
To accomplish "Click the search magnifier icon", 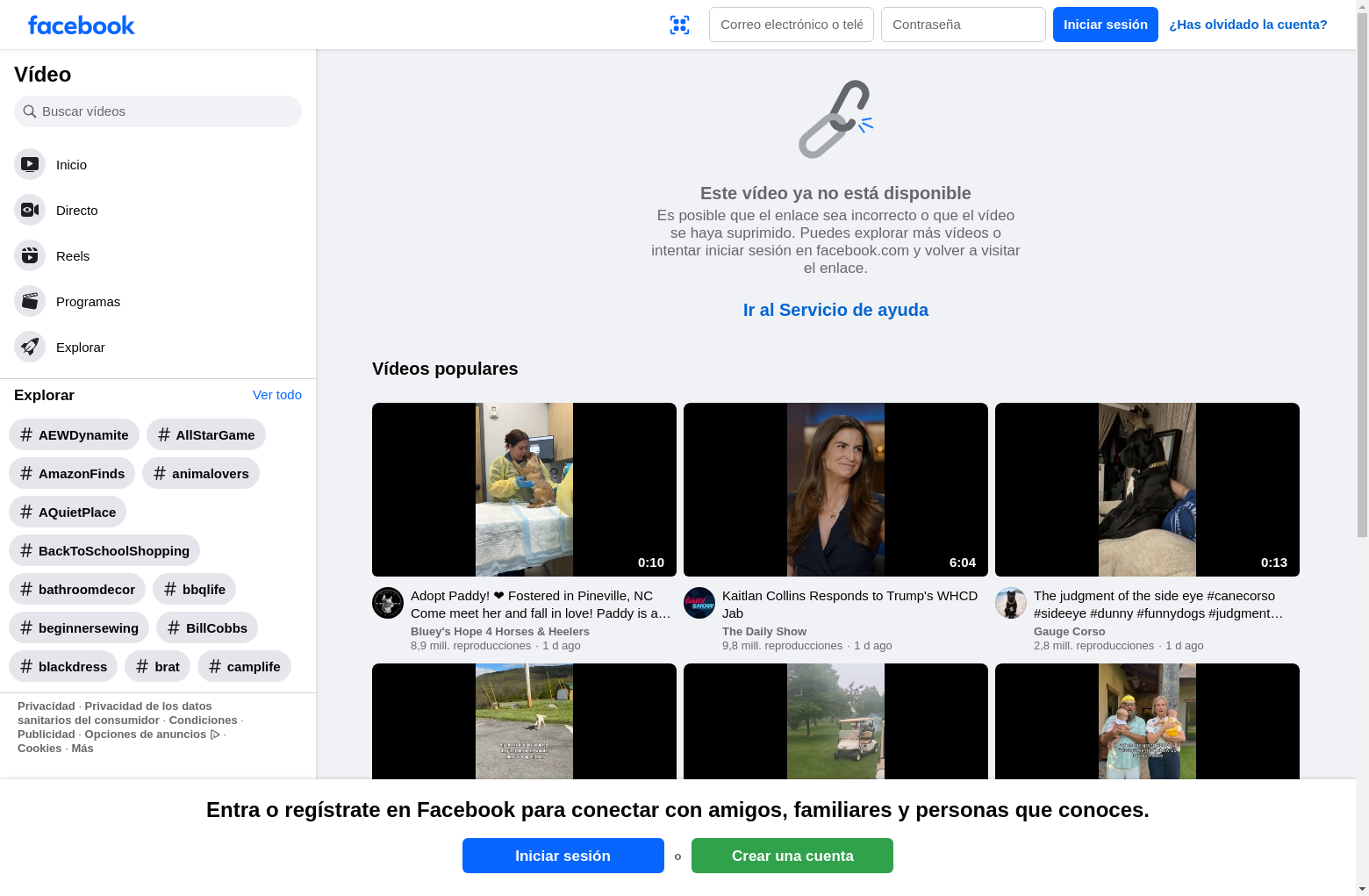I will click(30, 111).
